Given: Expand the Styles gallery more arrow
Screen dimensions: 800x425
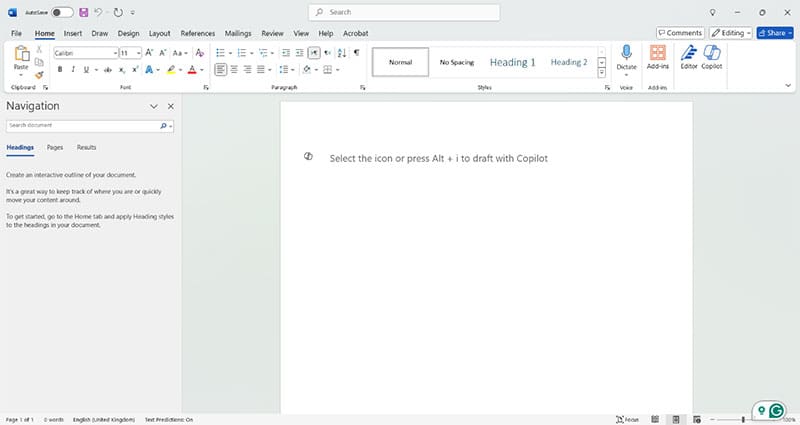Looking at the screenshot, I should tap(602, 73).
